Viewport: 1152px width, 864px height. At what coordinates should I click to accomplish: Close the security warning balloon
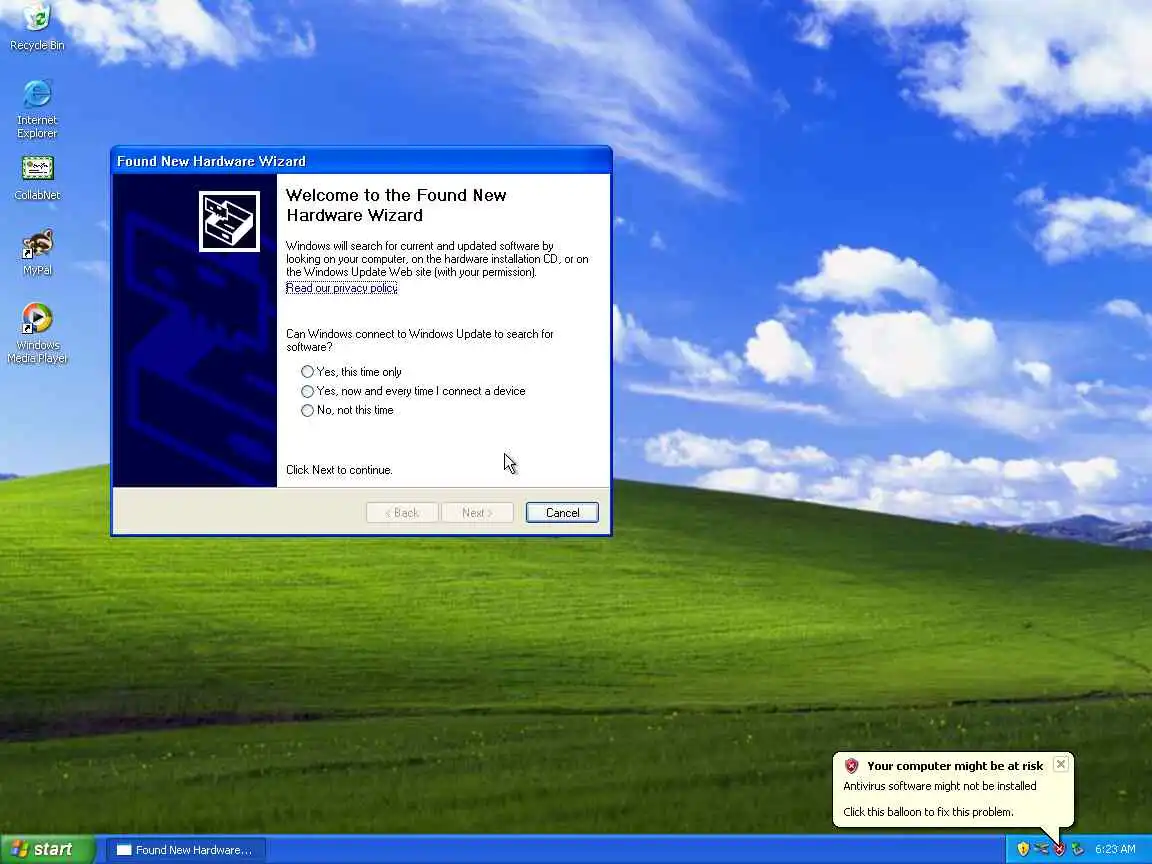click(x=1060, y=764)
